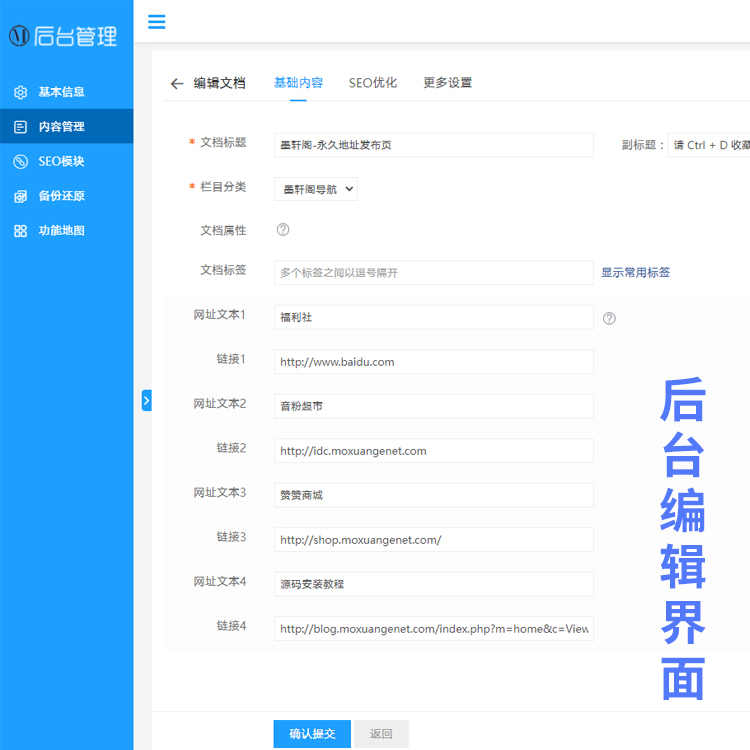Click the 文档标签 tags input field
The height and width of the screenshot is (750, 750).
[433, 273]
